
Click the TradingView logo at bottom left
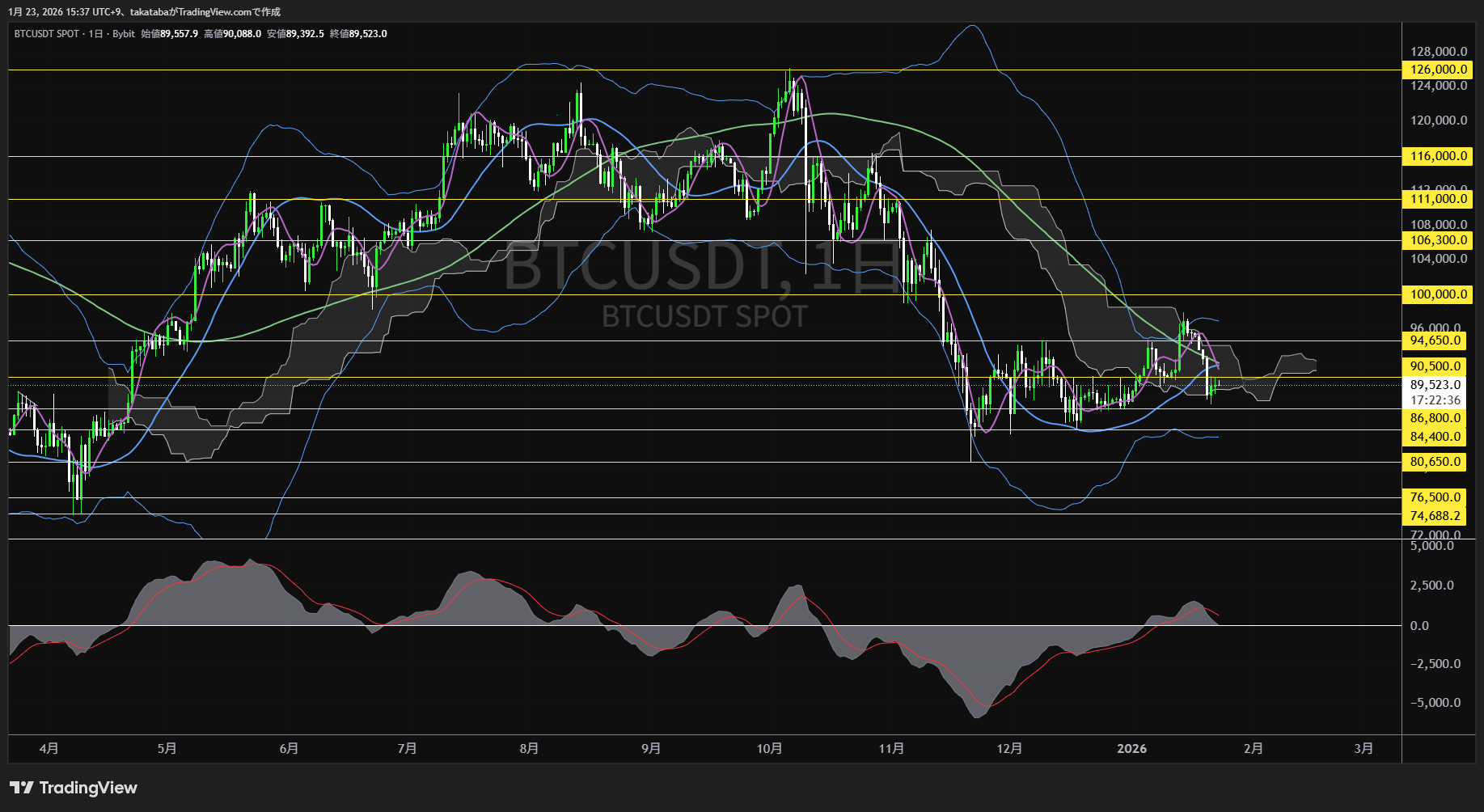73,788
